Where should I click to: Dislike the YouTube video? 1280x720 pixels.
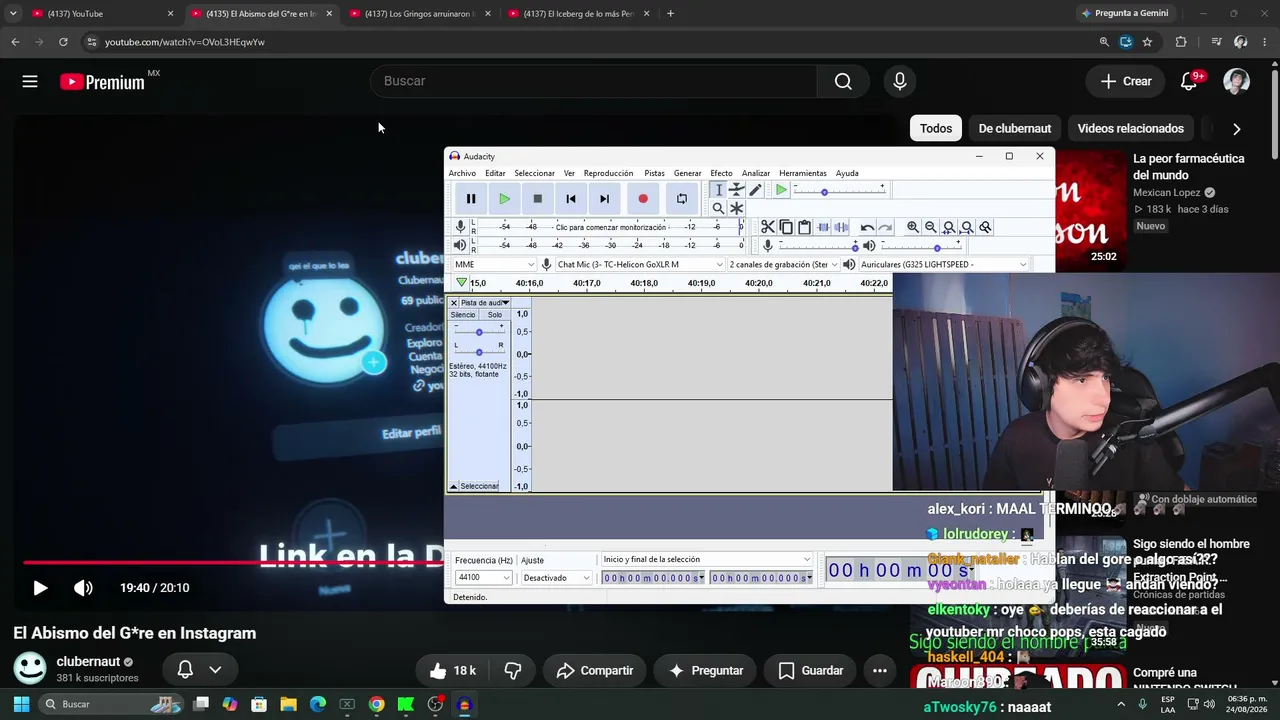coord(512,670)
